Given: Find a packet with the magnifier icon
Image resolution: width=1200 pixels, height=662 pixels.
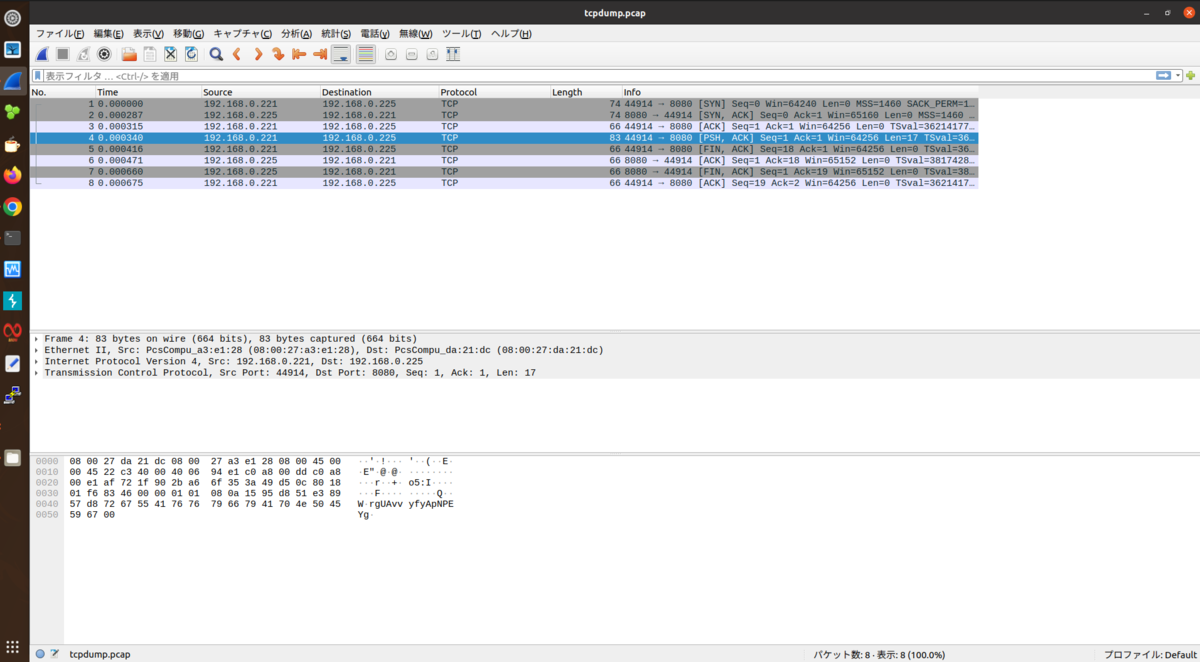Looking at the screenshot, I should pos(217,54).
